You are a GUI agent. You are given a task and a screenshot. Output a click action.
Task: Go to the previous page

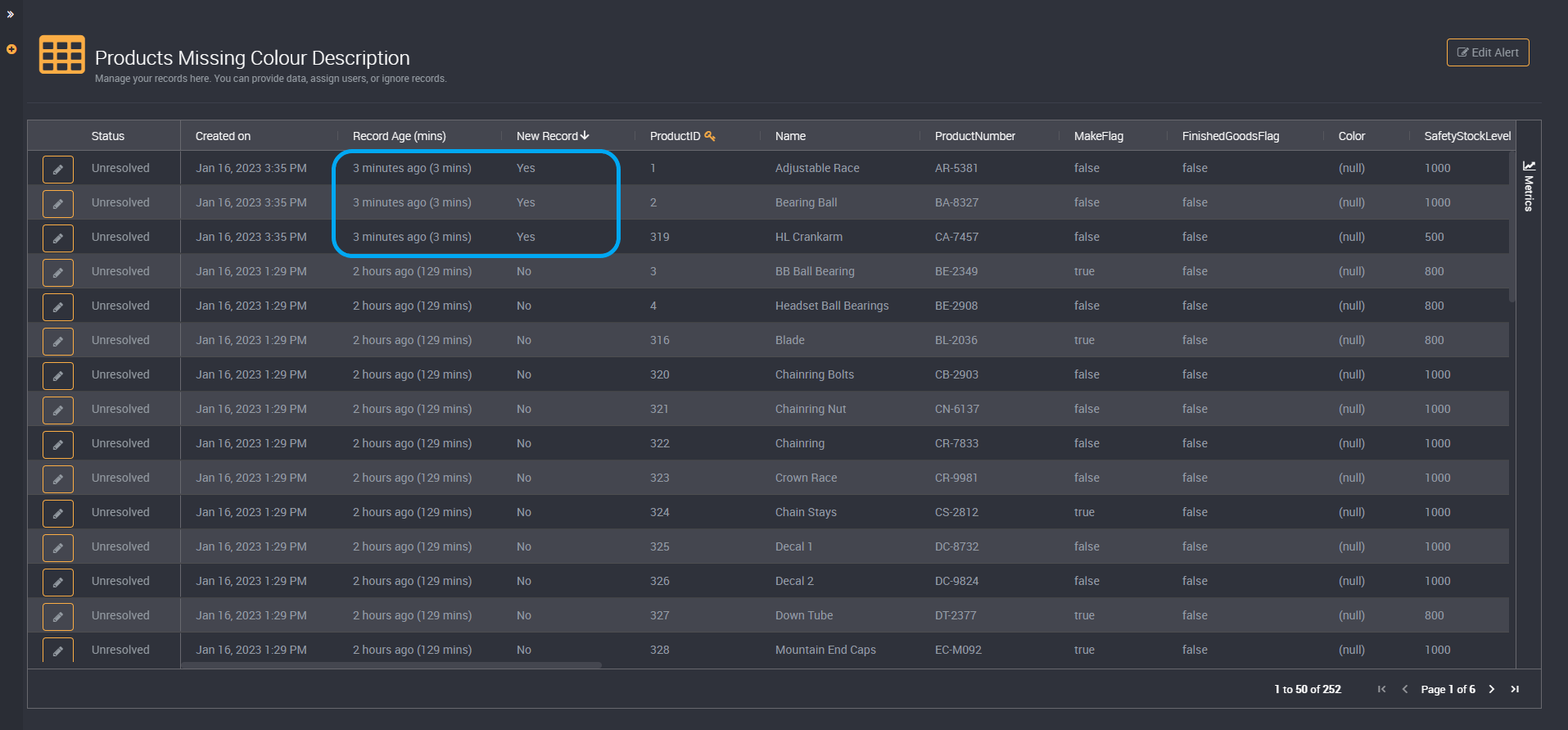point(1405,689)
